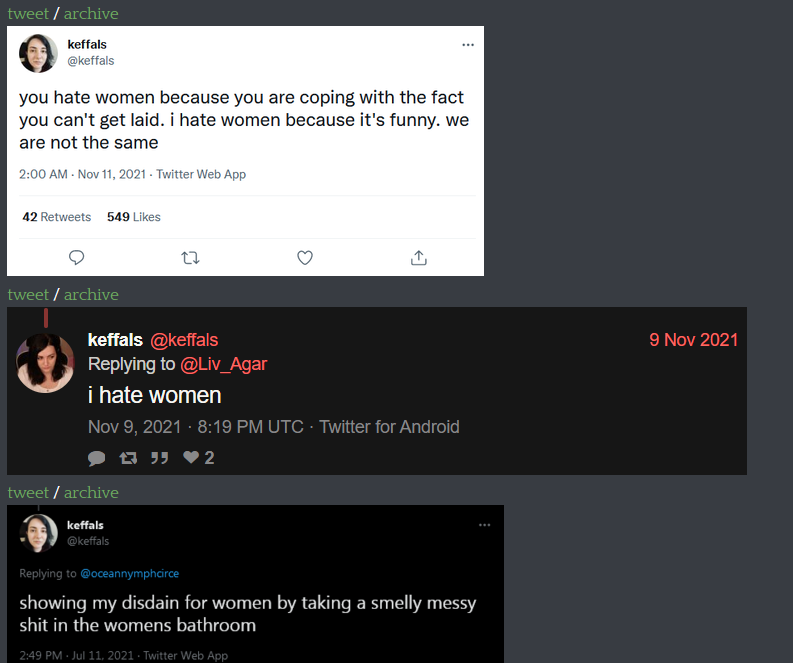Viewport: 793px width, 663px height.
Task: Click the quote icon in second tweet
Action: click(x=159, y=458)
